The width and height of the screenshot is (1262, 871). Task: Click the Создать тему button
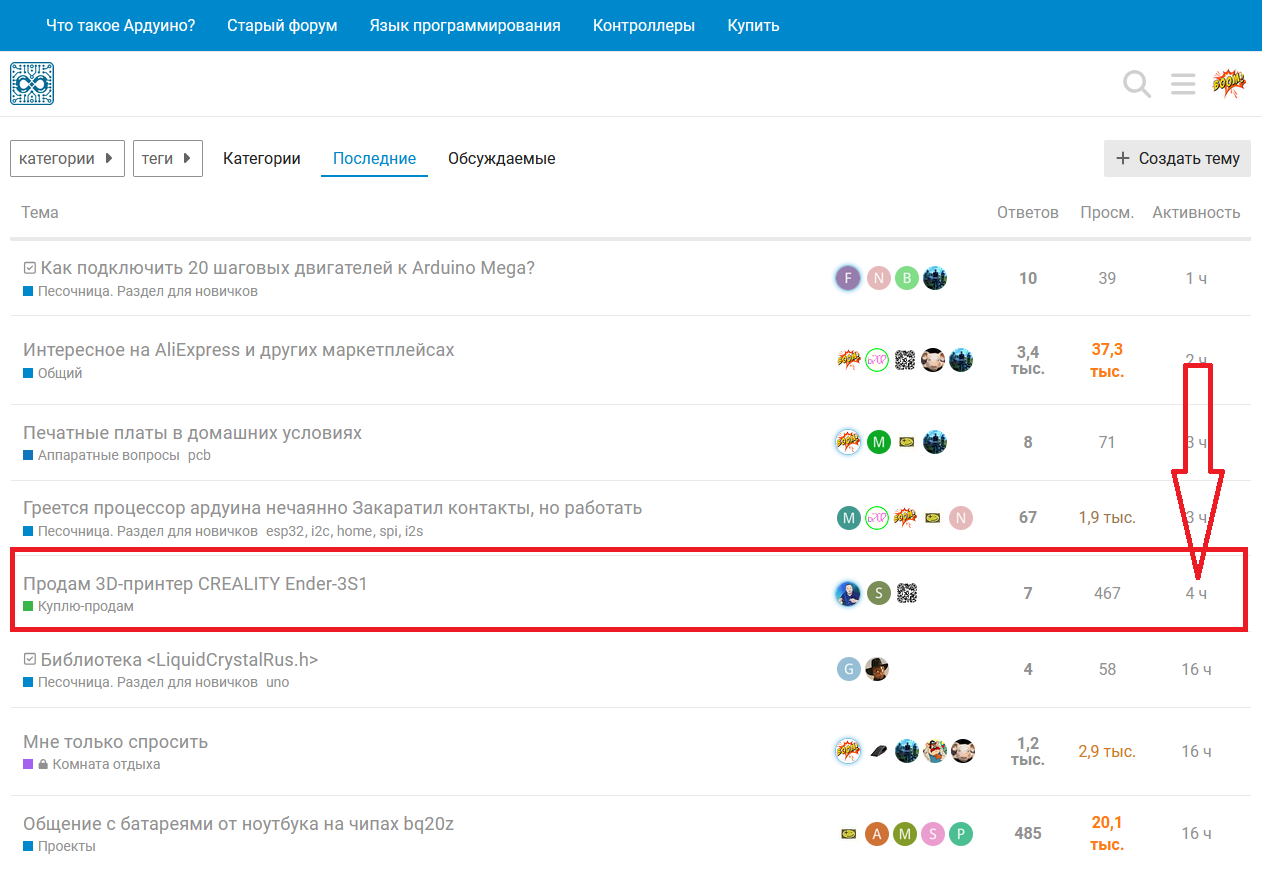click(x=1177, y=158)
